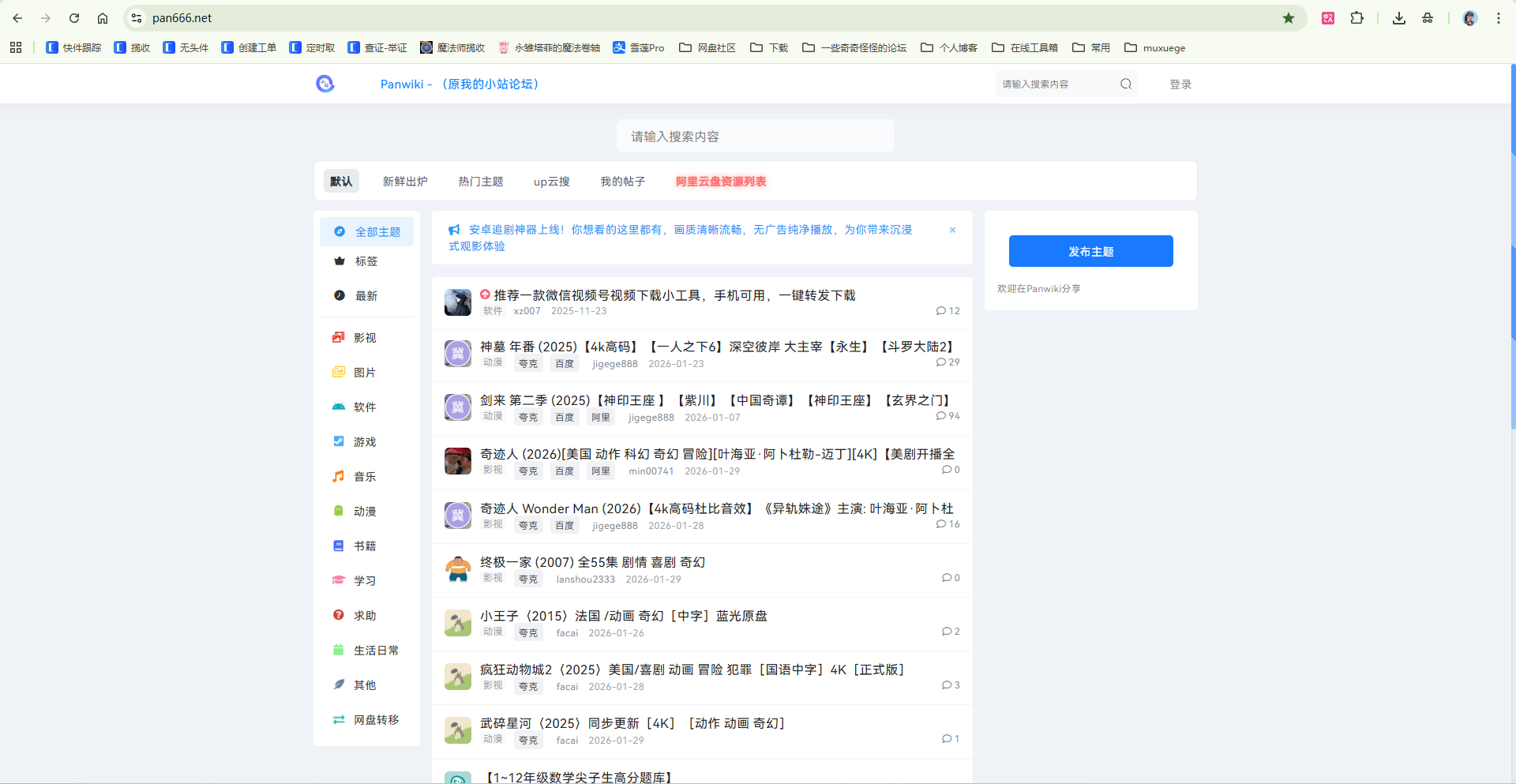Bookmark this page with the star icon
This screenshot has width=1516, height=784.
click(1289, 18)
